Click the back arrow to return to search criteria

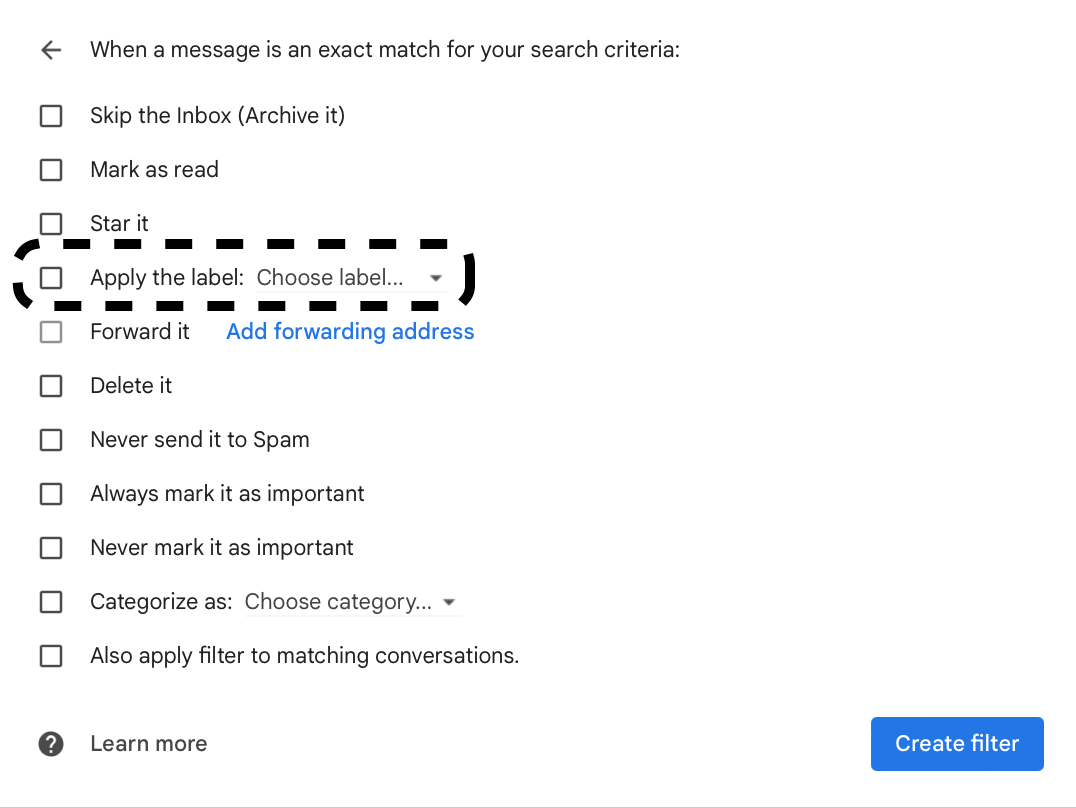coord(50,49)
